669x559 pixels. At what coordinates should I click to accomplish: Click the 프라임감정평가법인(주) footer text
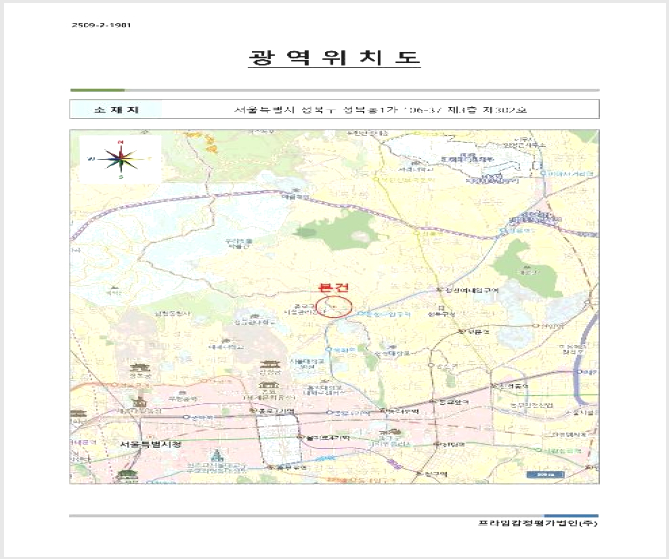pos(538,523)
